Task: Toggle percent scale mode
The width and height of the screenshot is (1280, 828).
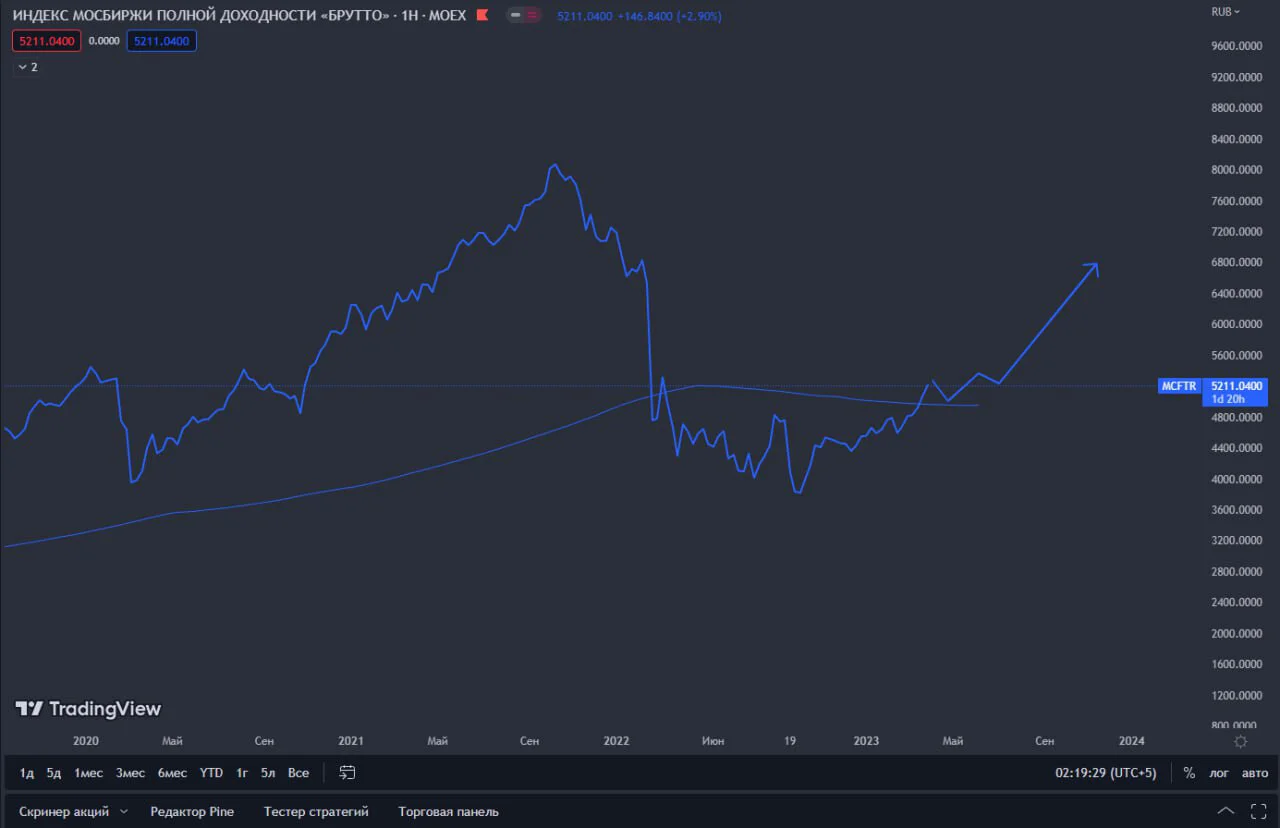Action: [1189, 773]
